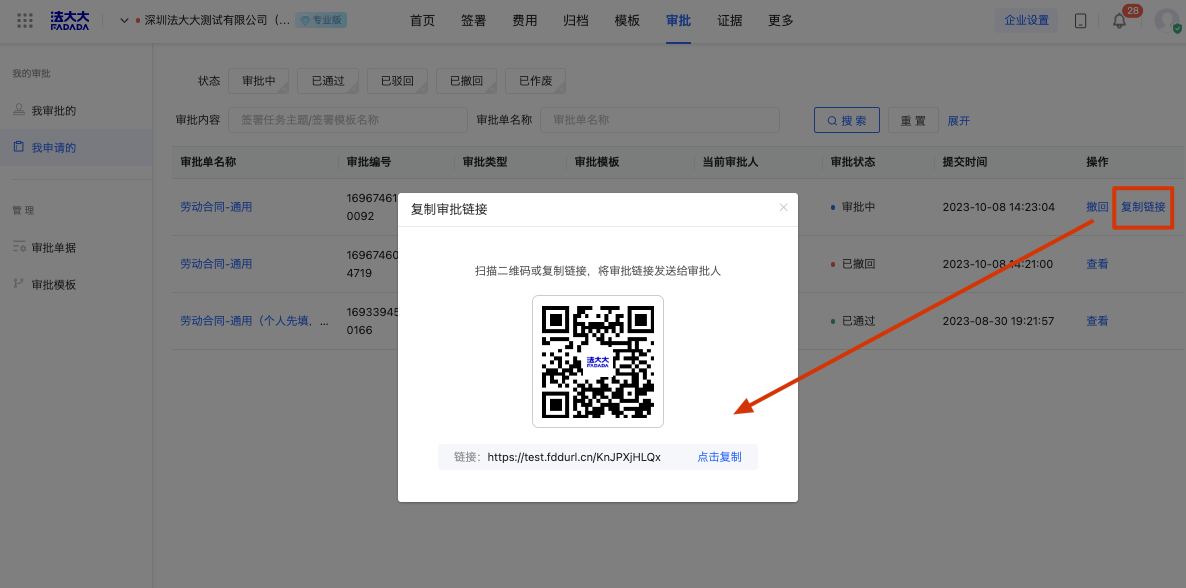The image size is (1186, 588).
Task: Click the 审批中 status cell
Action: [x=852, y=207]
